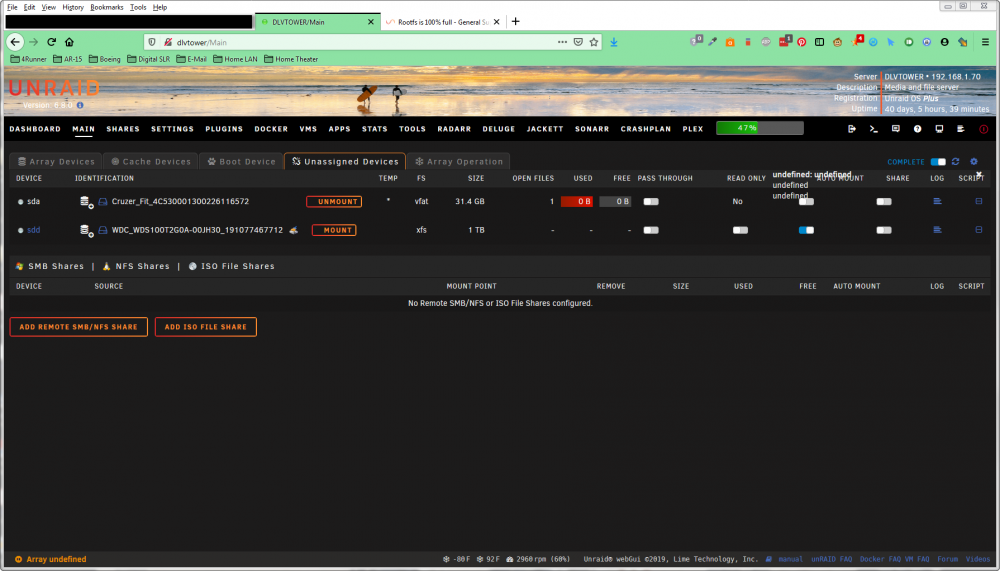Screen dimensions: 1000x571
Task: Switch to the Cache Devices tab
Action: (151, 161)
